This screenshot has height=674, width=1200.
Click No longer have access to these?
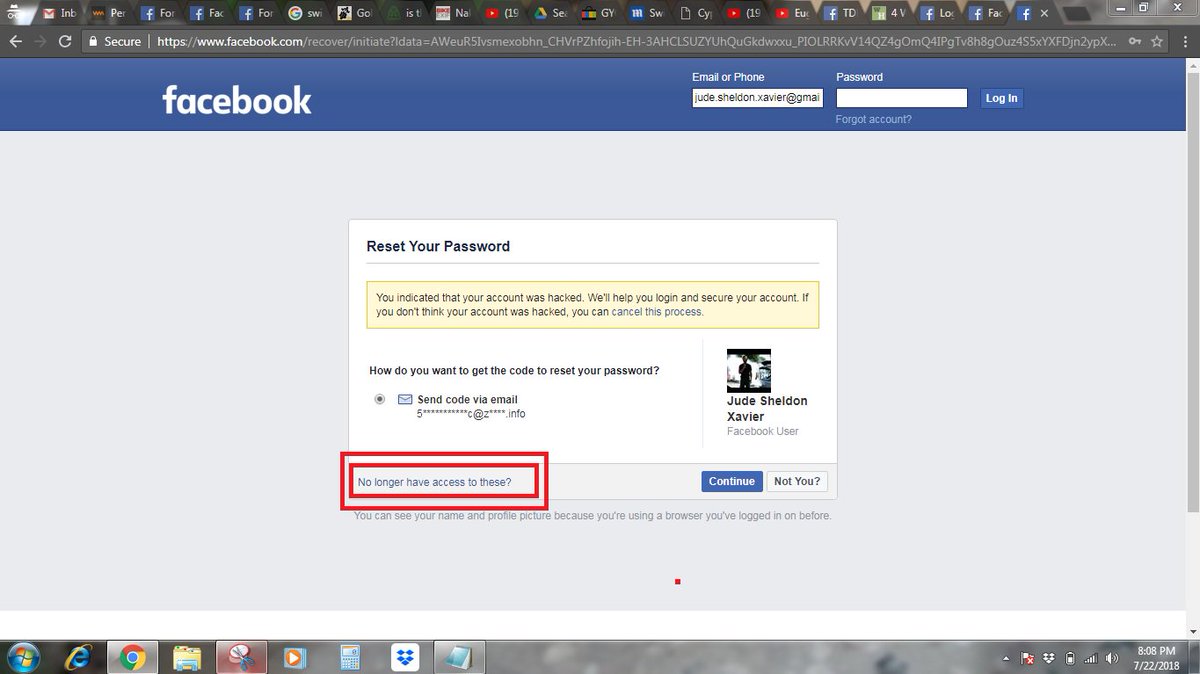tap(434, 482)
